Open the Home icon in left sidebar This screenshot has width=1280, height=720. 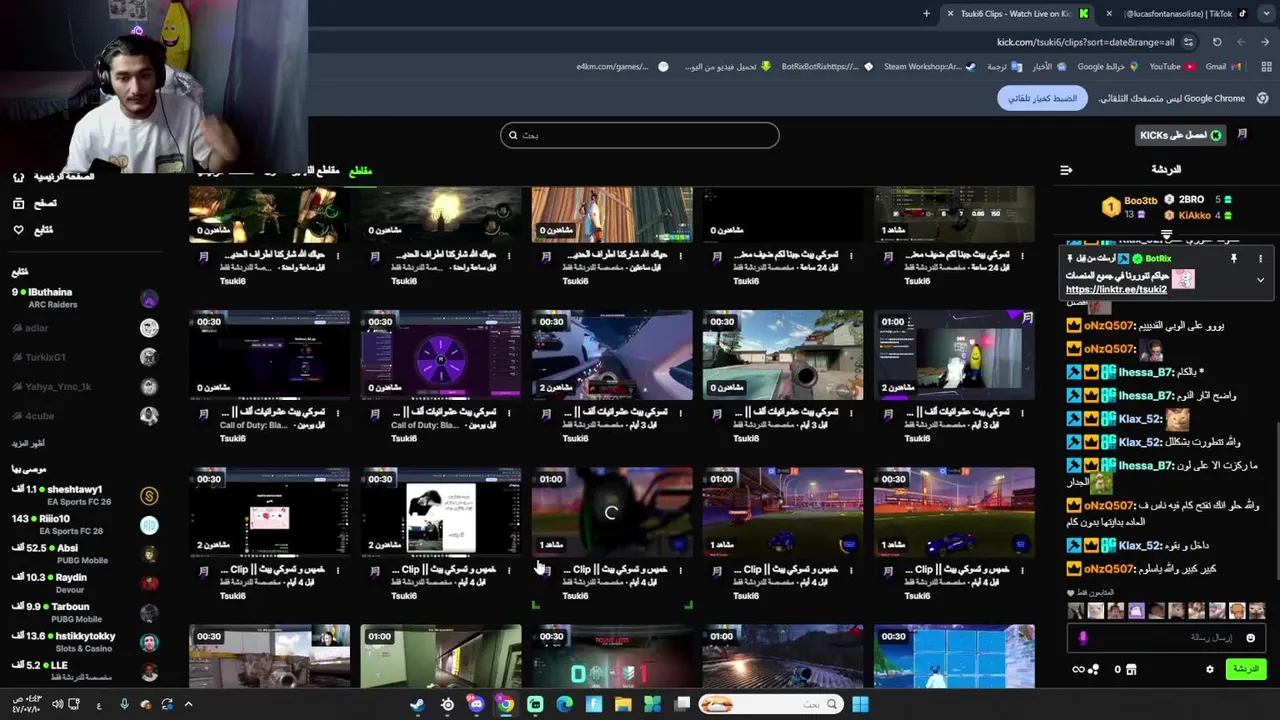coord(18,177)
